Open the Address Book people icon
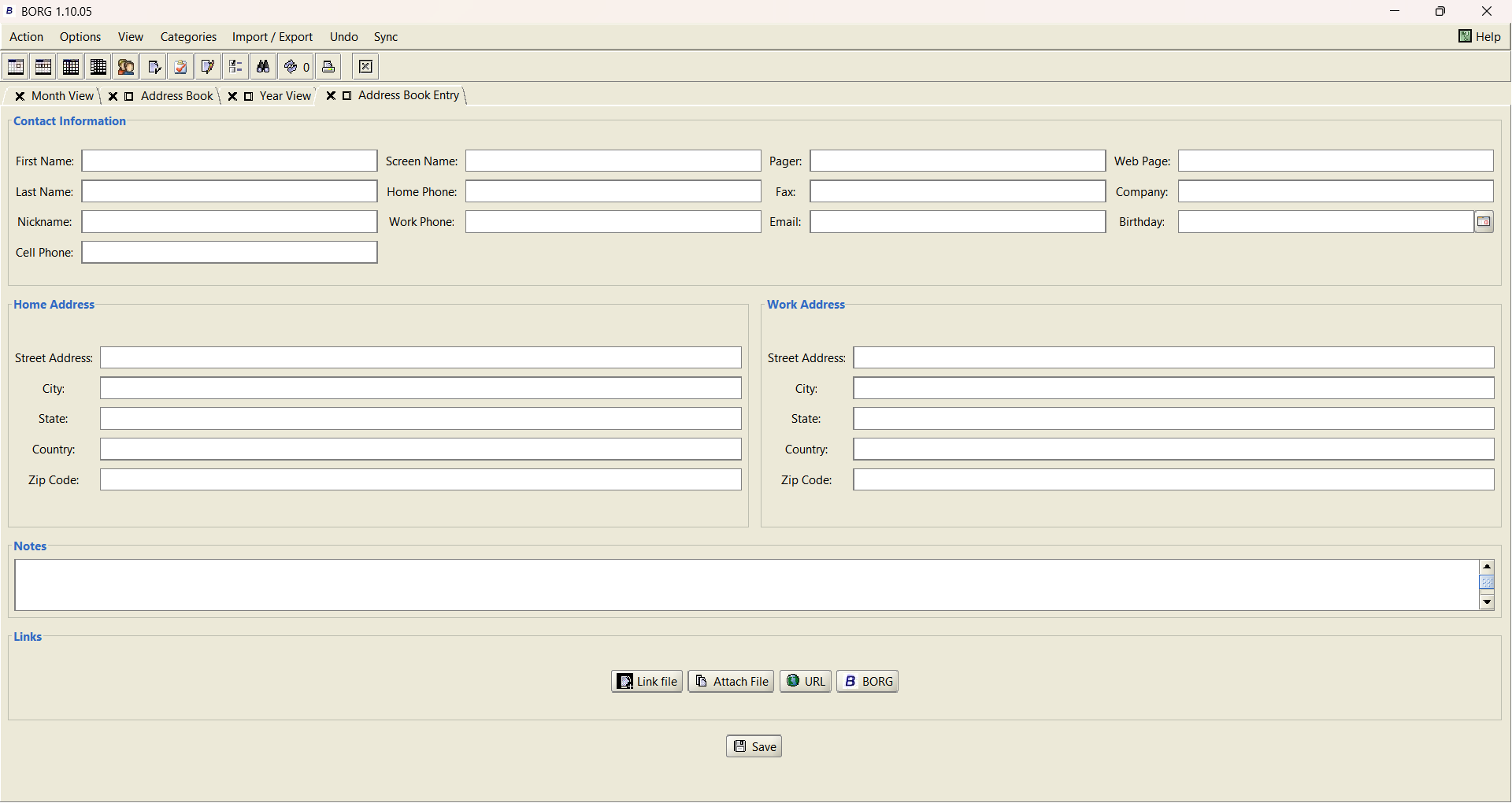The width and height of the screenshot is (1512, 803). tap(126, 67)
